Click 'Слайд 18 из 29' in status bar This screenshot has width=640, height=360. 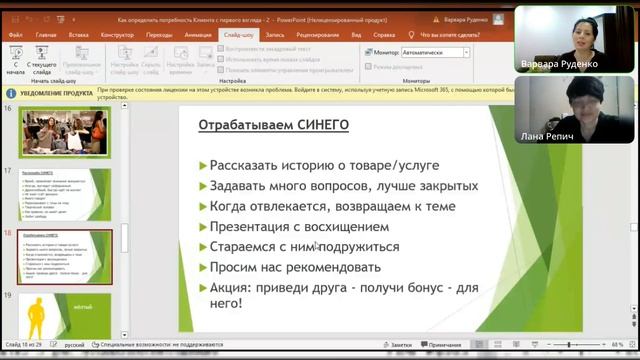[x=23, y=345]
